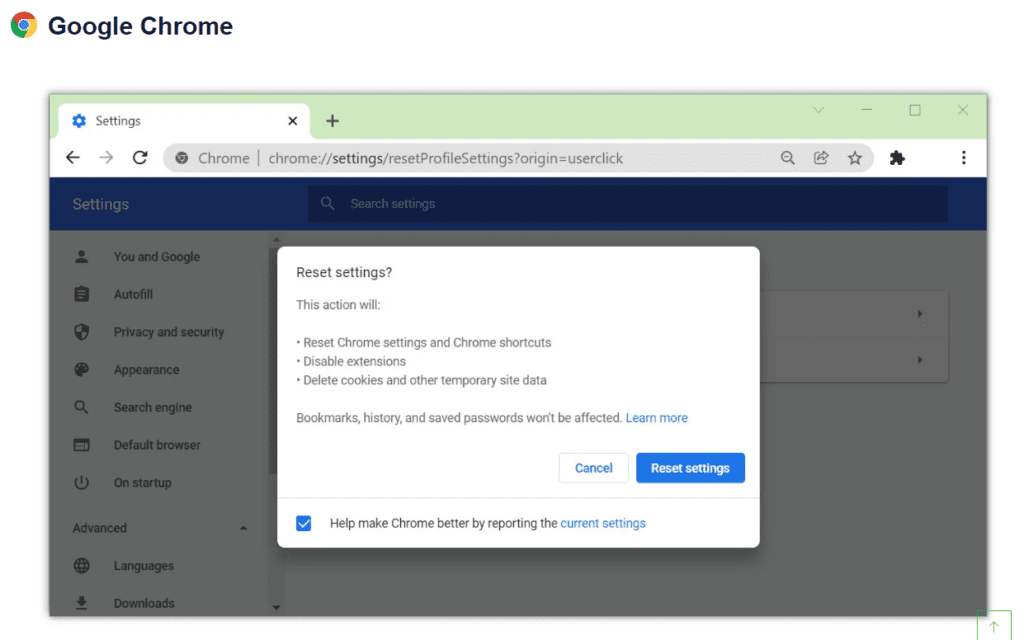The width and height of the screenshot is (1024, 640).
Task: Minimize the Chrome window
Action: [x=867, y=110]
